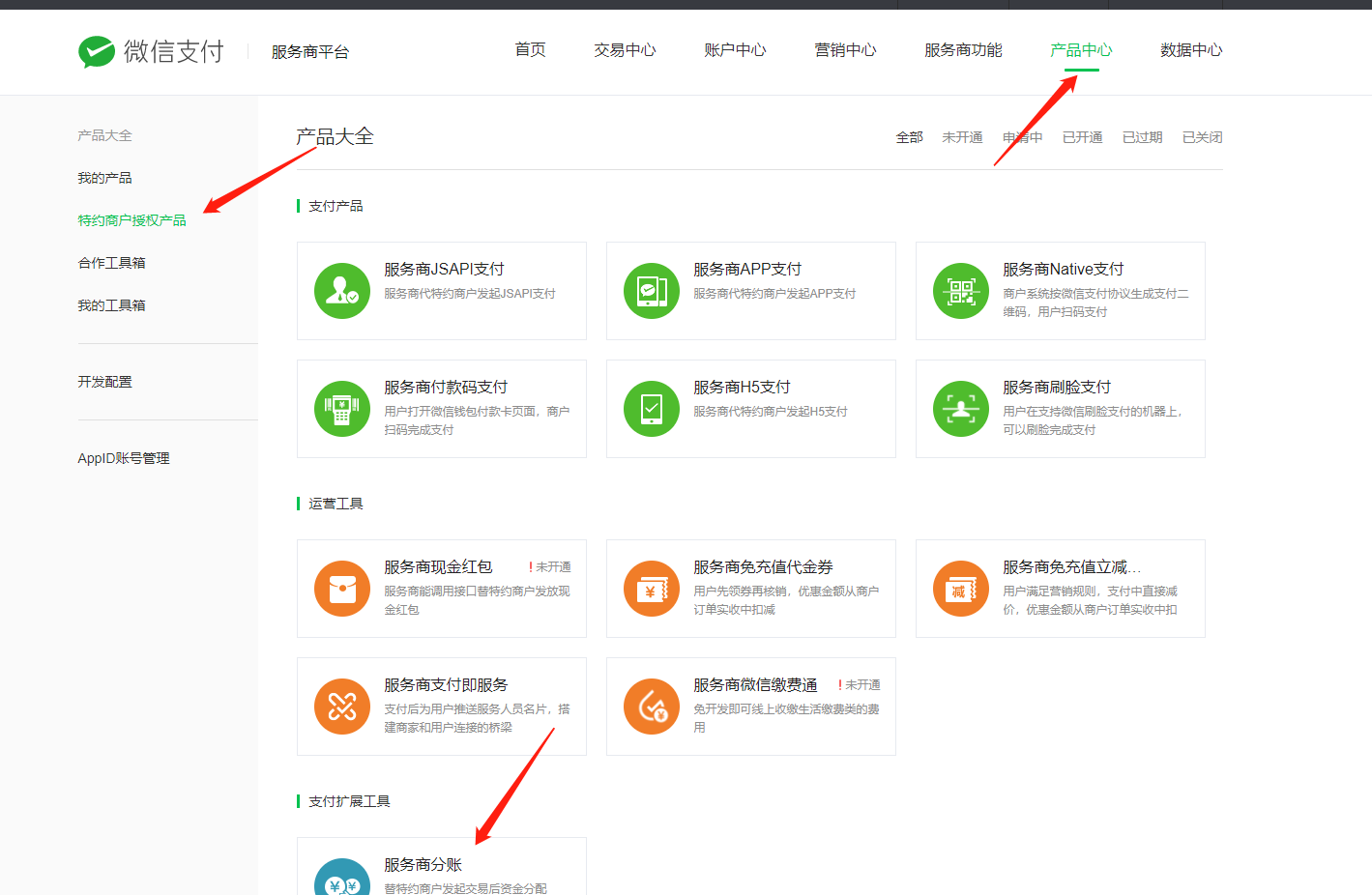This screenshot has height=895, width=1372.
Task: Open 服务商Native支付 QR code icon
Action: click(x=961, y=291)
